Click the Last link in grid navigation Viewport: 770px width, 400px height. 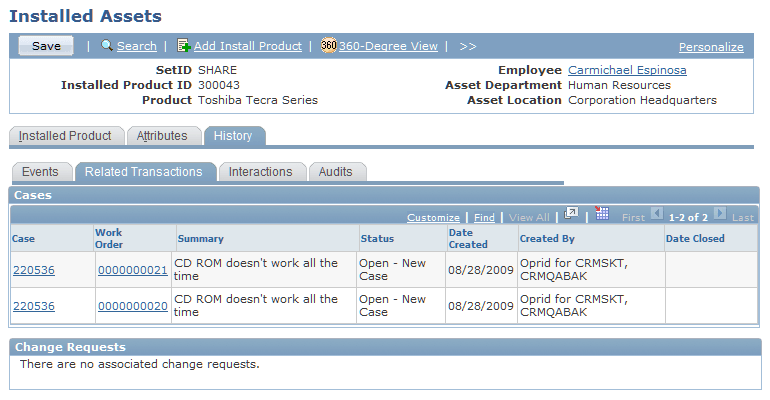tap(742, 217)
